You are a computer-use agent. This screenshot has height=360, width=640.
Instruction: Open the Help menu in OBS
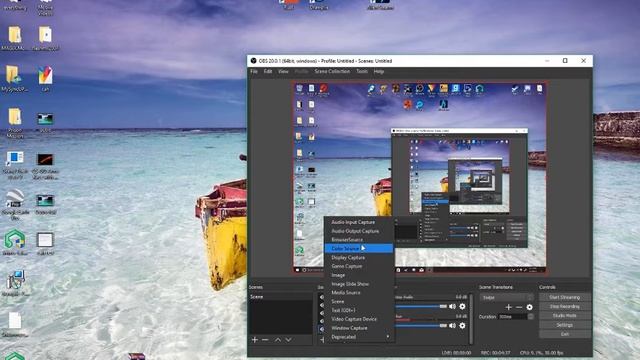[379, 71]
